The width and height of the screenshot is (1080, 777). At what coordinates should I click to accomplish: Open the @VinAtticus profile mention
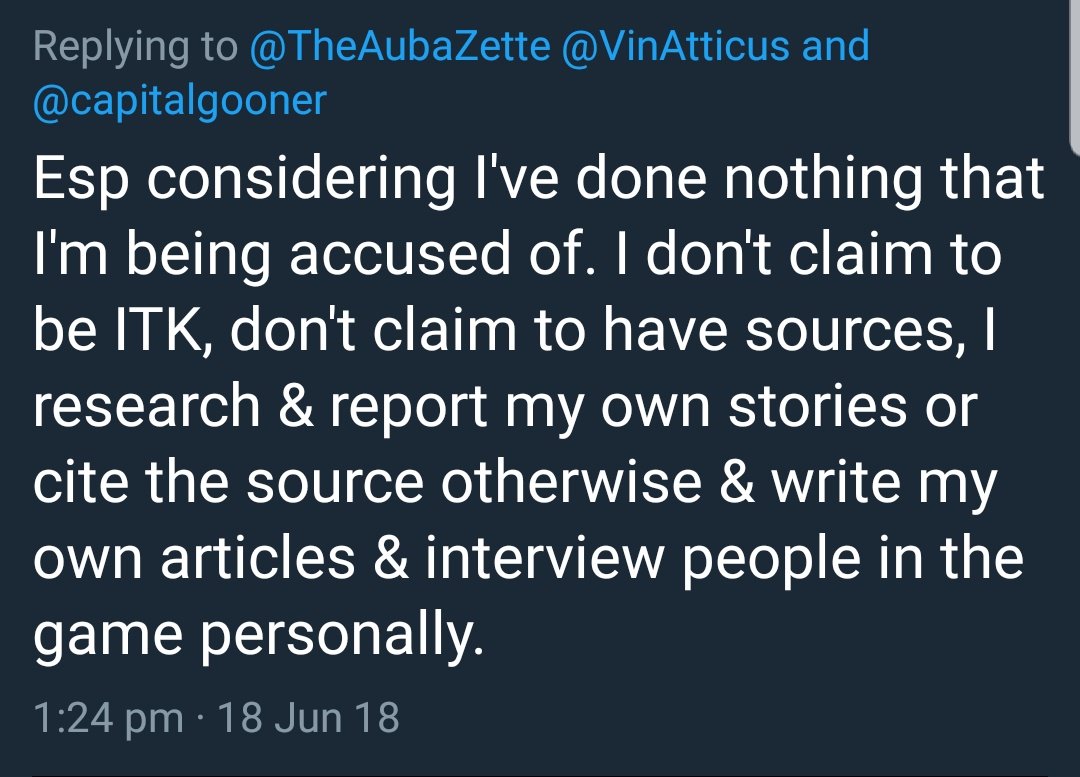pos(676,46)
